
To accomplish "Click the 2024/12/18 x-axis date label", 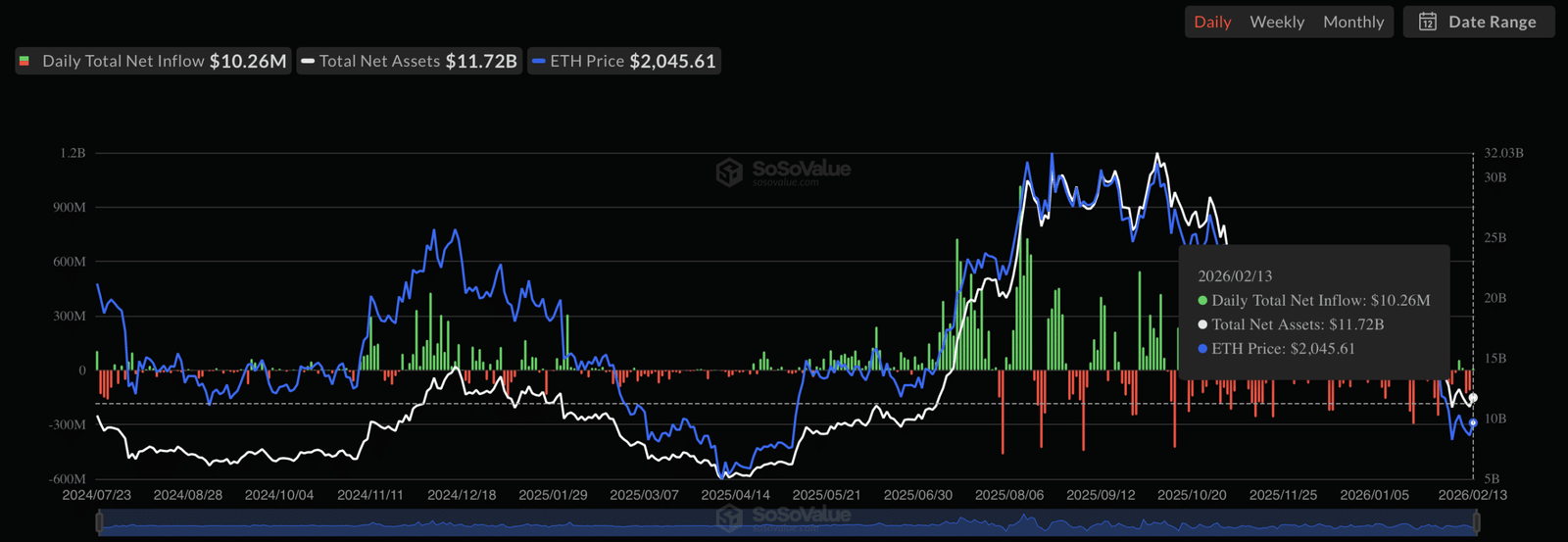I will (x=462, y=495).
